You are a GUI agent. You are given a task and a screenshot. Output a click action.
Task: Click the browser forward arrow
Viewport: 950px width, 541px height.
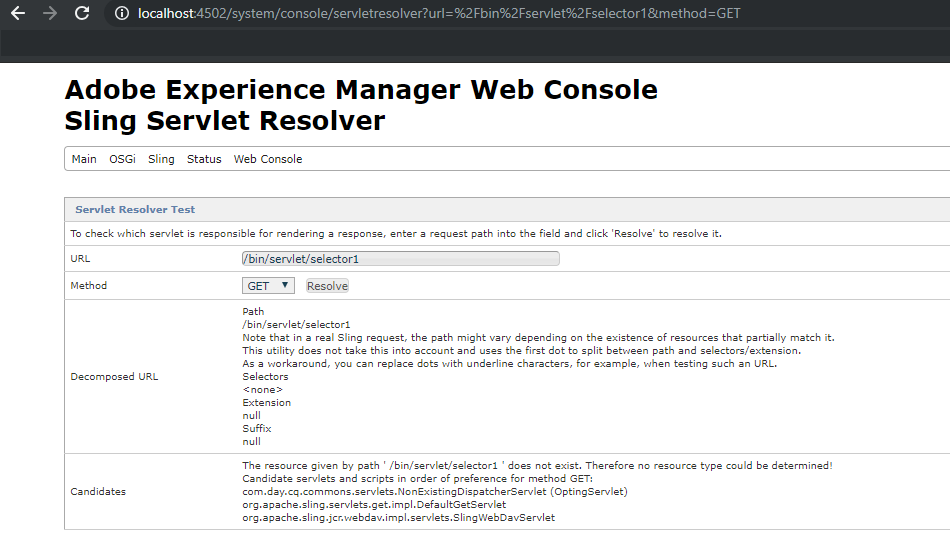point(50,13)
